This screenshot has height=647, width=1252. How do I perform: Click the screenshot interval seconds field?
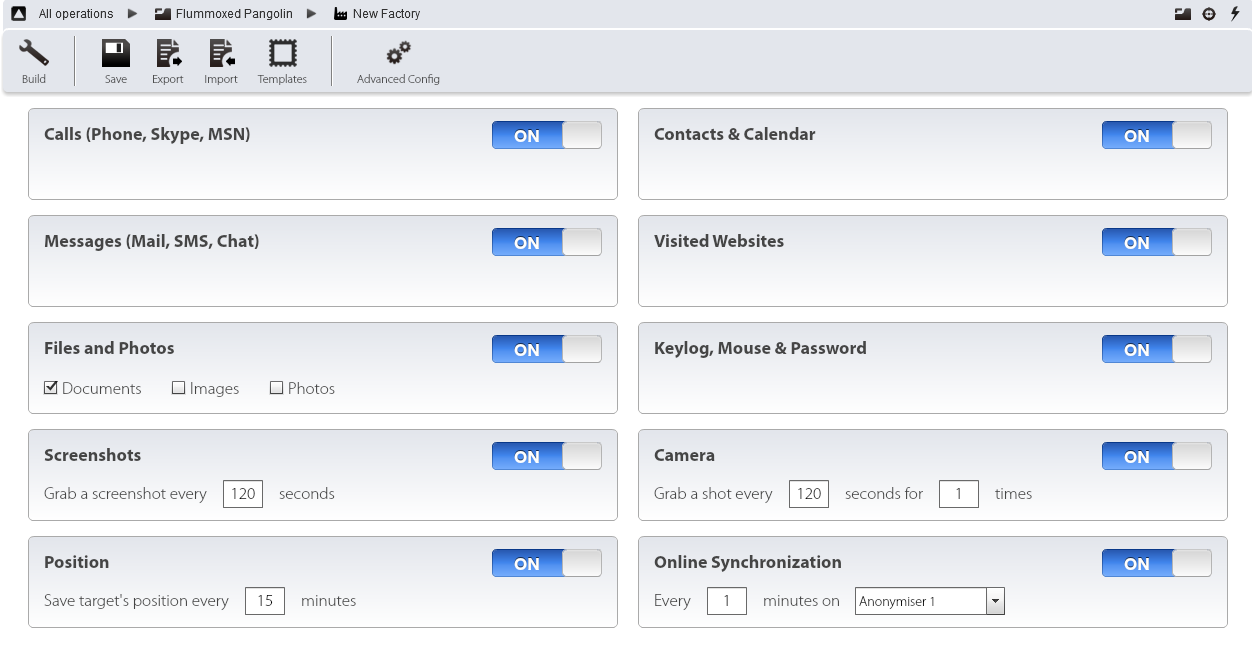point(243,494)
